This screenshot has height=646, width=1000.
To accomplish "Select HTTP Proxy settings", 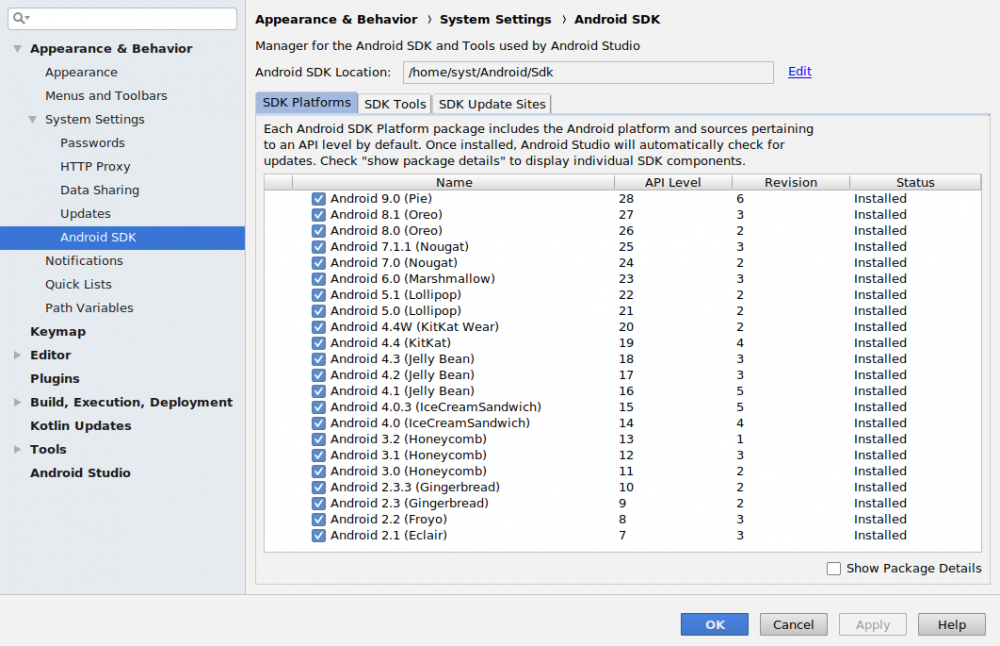I will [95, 166].
